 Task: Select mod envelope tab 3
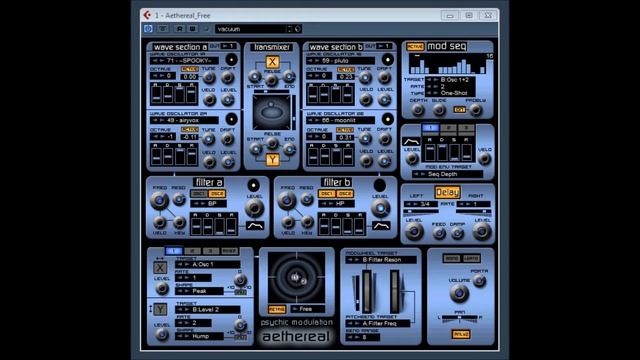pyautogui.click(x=466, y=128)
